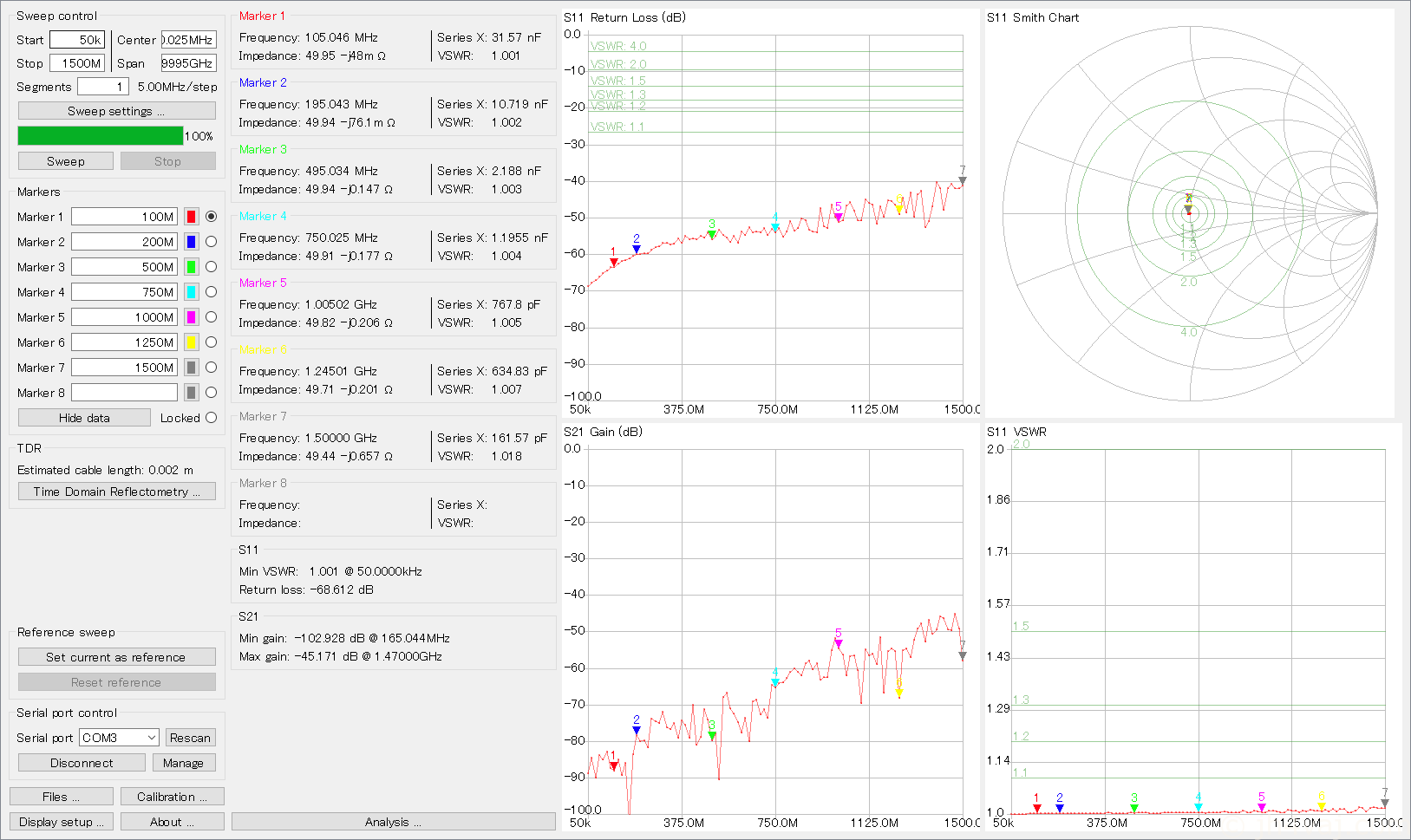1411x840 pixels.
Task: Focus the Marker 2 frequency field
Action: click(124, 242)
